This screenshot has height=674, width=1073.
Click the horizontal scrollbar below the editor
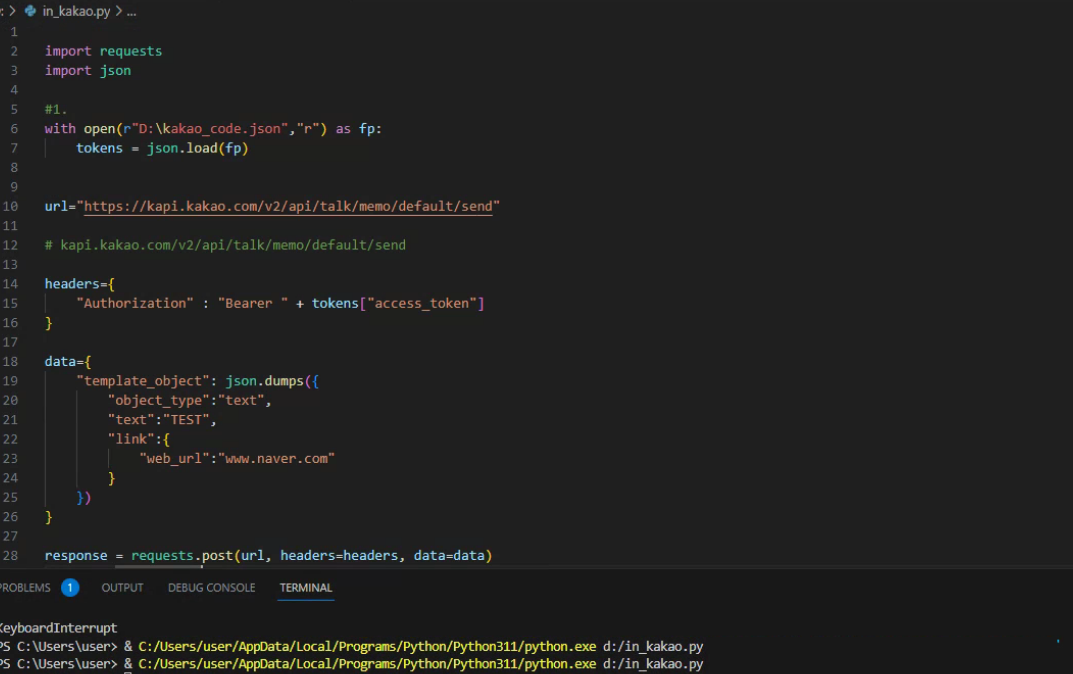pos(159,567)
